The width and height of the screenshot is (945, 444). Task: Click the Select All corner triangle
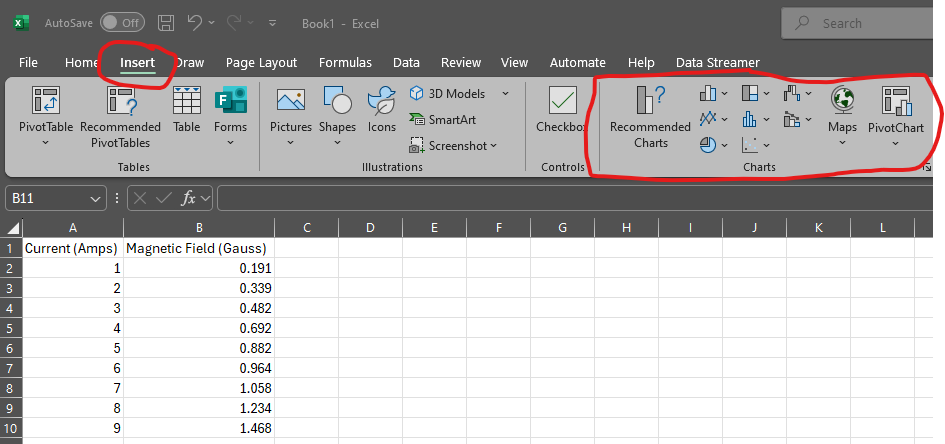coord(13,228)
